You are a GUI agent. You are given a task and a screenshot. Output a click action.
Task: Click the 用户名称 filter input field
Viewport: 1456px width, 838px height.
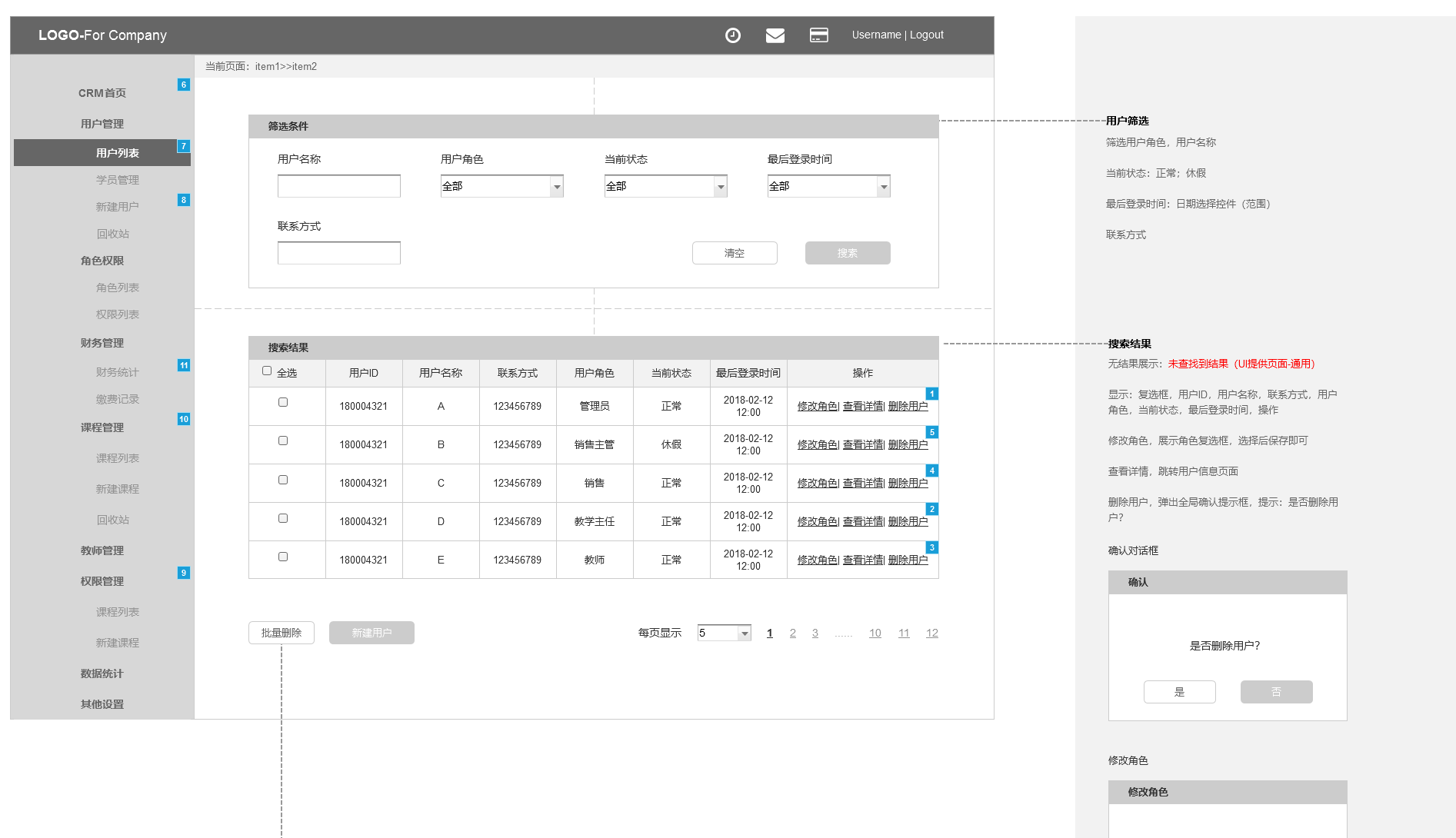pos(338,186)
